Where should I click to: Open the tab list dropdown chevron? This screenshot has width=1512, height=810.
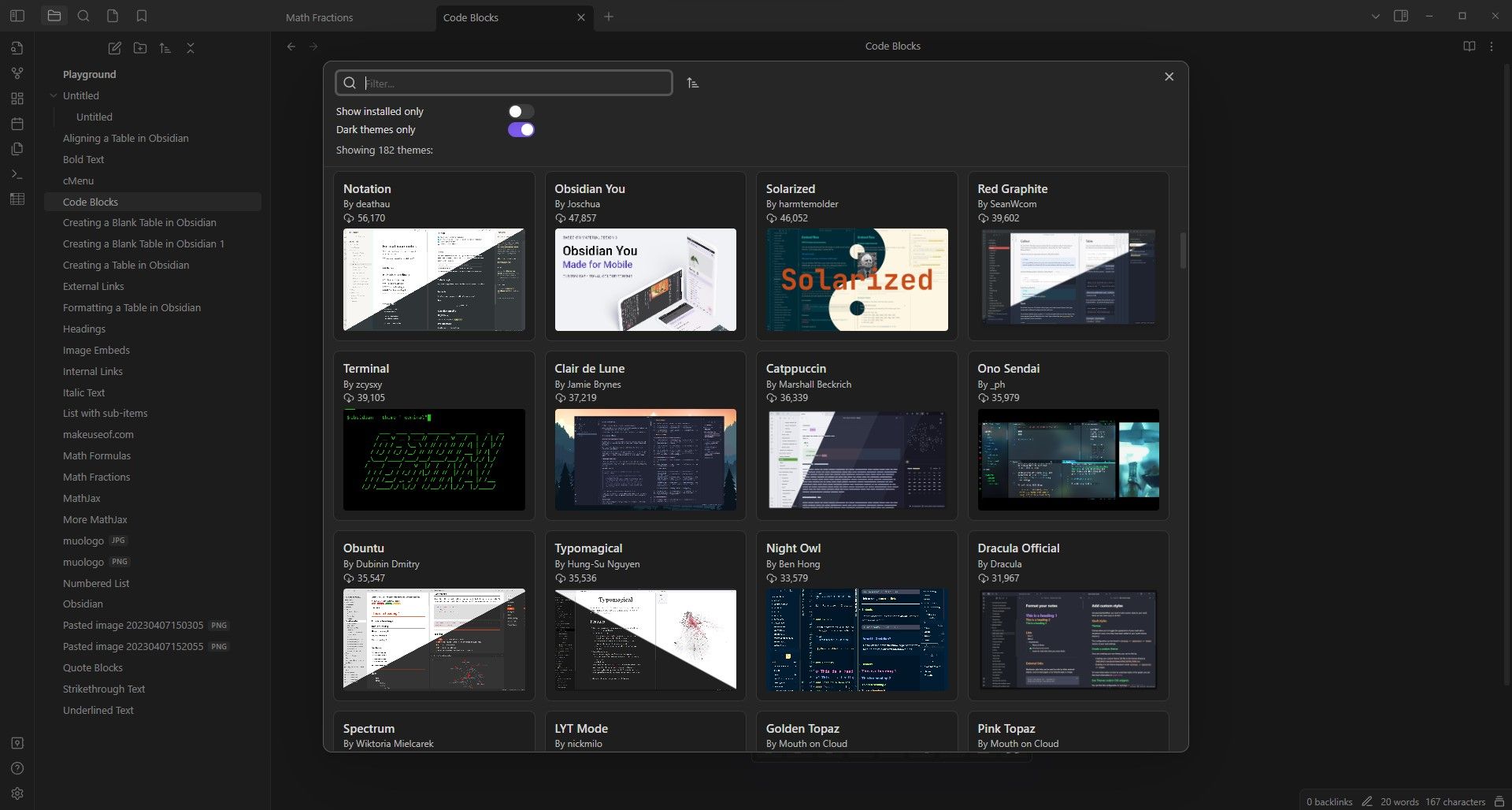(1375, 16)
